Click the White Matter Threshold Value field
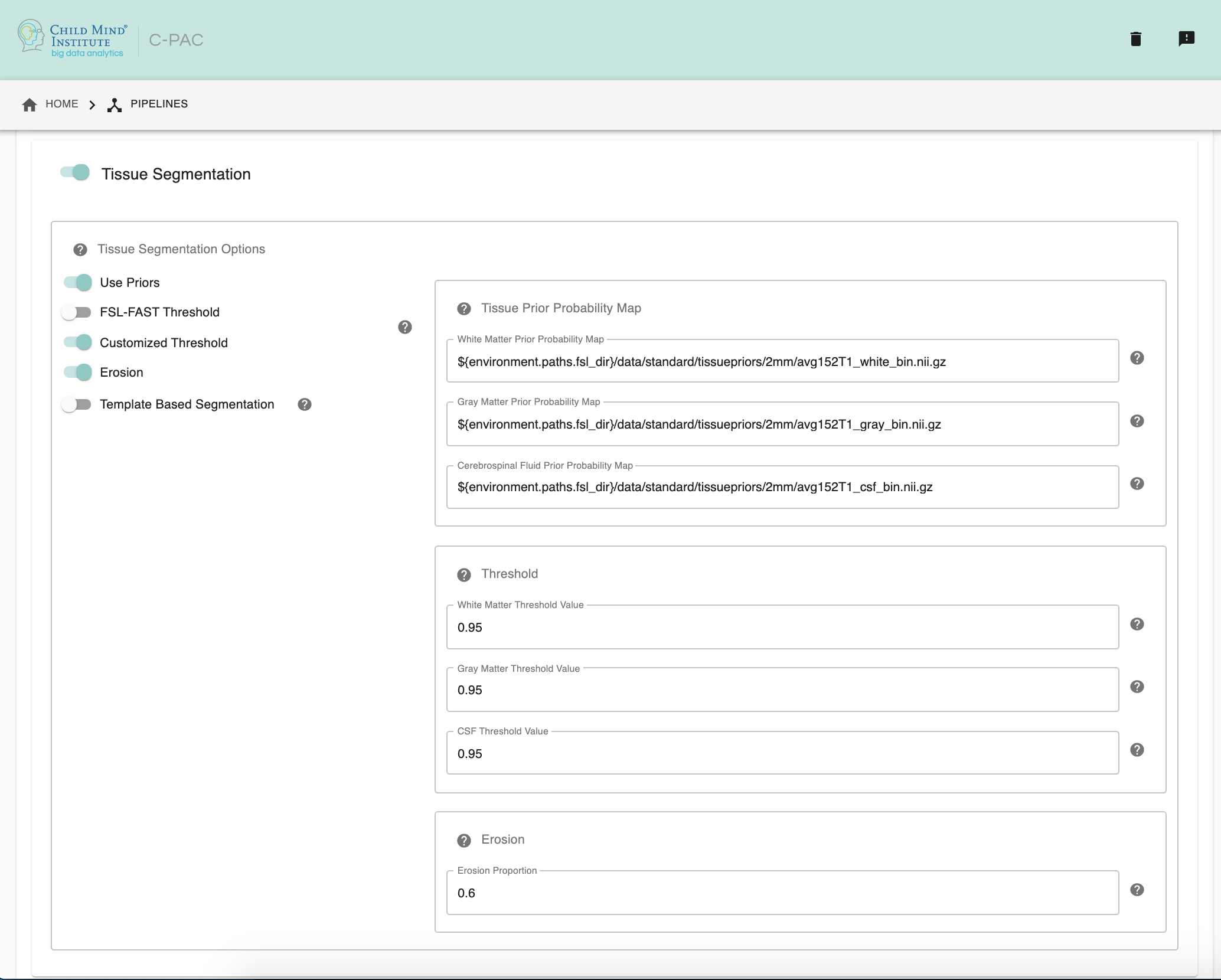The height and width of the screenshot is (980, 1221). 782,628
